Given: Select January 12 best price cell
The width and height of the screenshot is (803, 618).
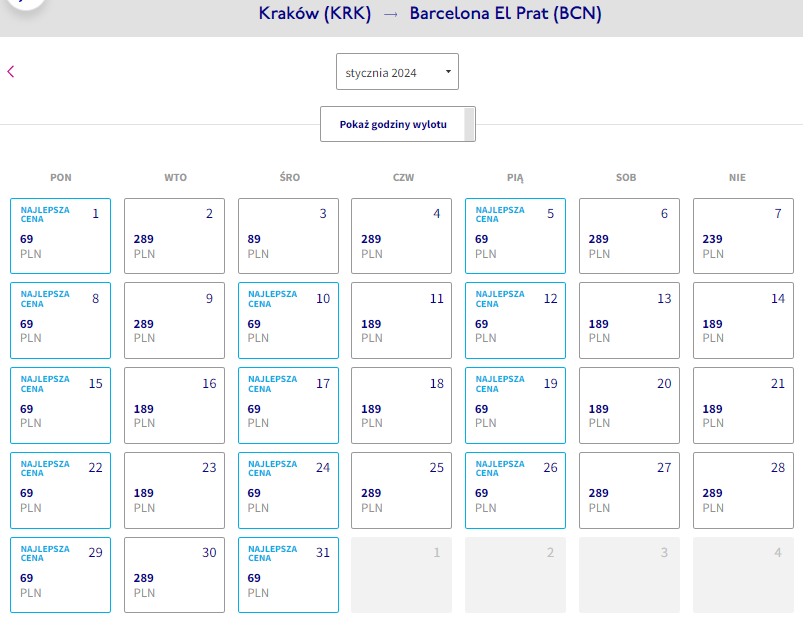Looking at the screenshot, I should [x=515, y=321].
